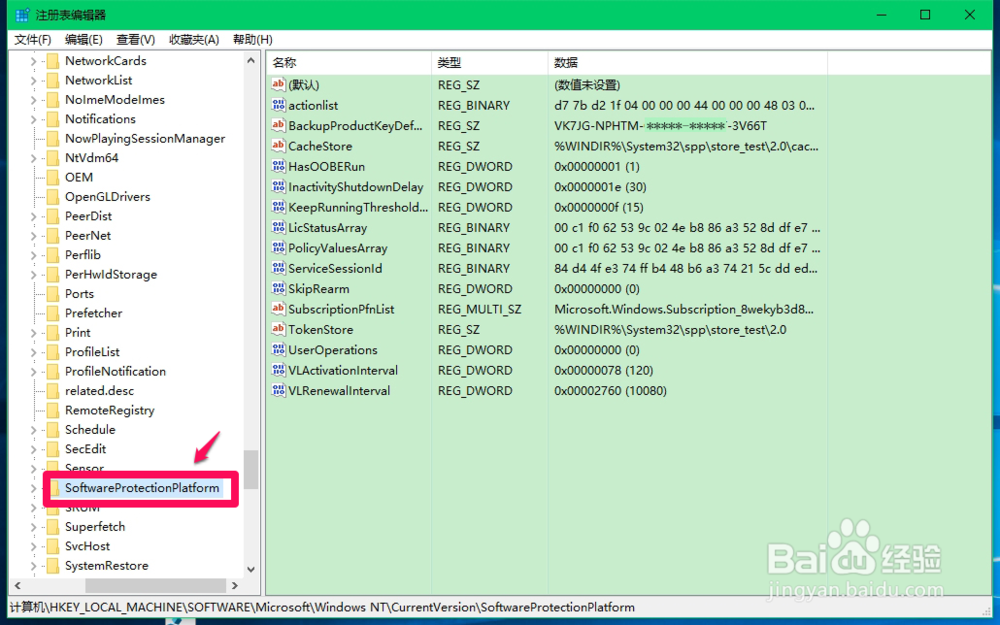Click the related.desc folder icon
This screenshot has height=625, width=1000.
click(x=52, y=390)
